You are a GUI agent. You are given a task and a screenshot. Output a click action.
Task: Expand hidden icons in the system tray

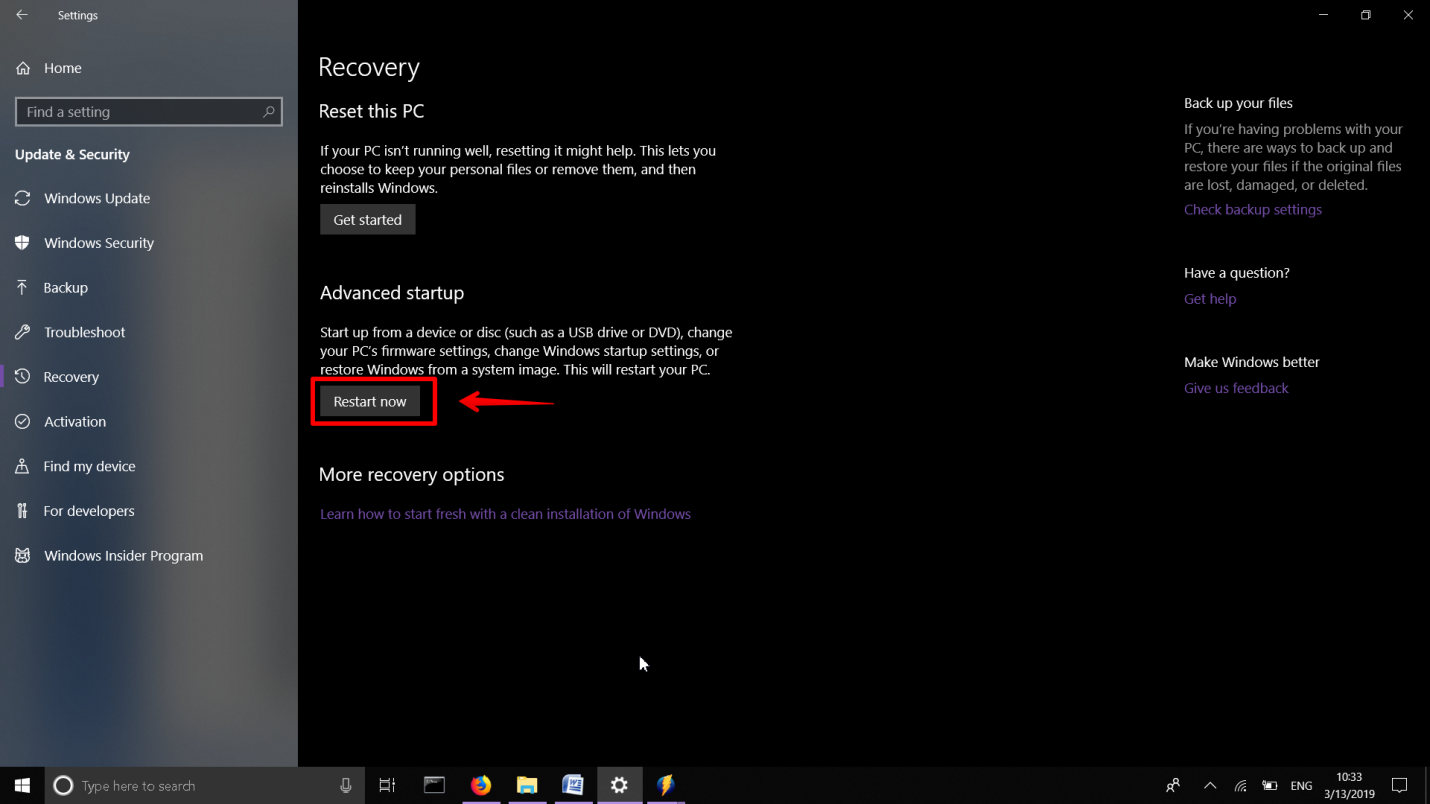point(1209,786)
